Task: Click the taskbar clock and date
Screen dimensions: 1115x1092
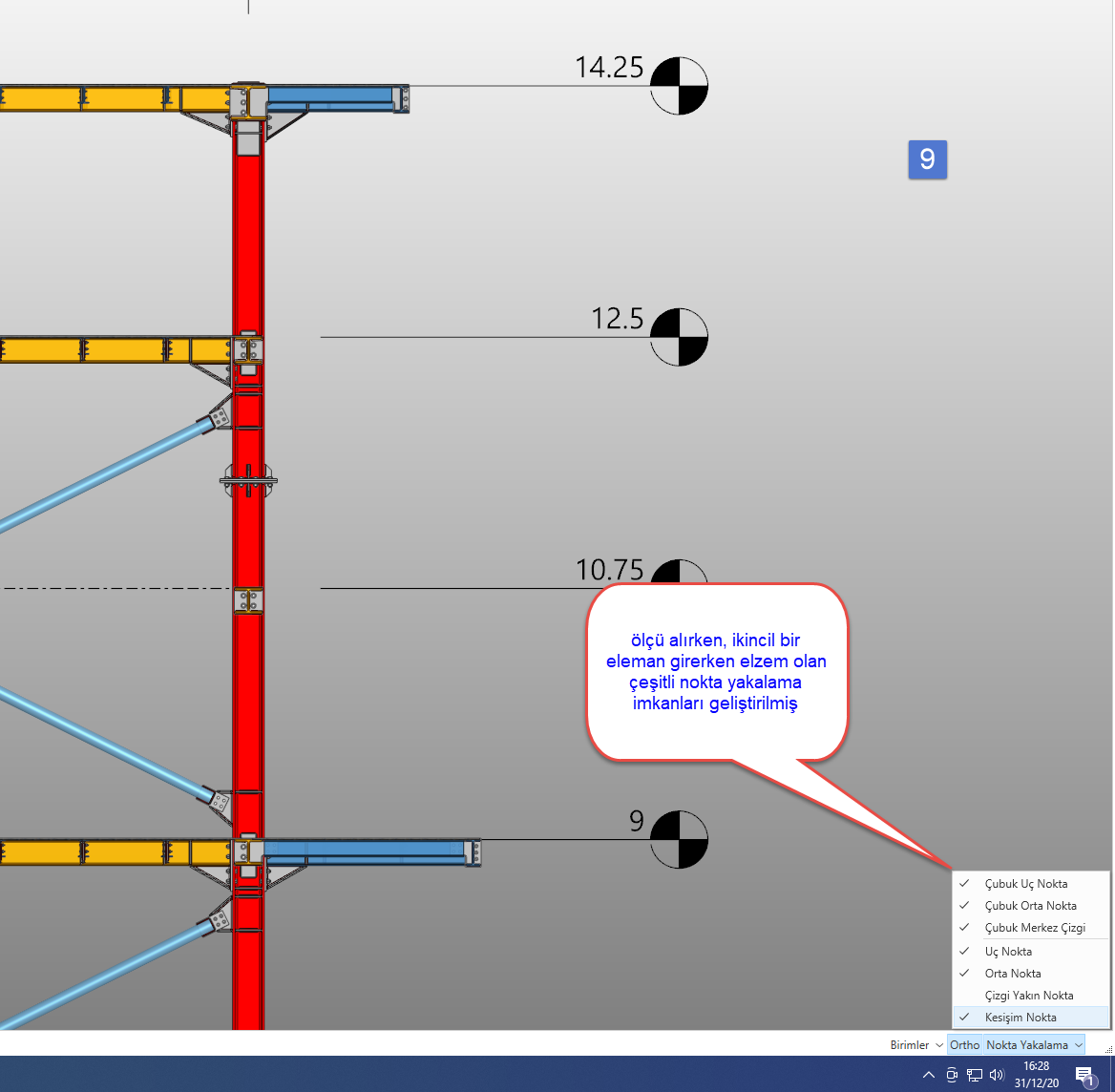Action: click(1036, 1075)
